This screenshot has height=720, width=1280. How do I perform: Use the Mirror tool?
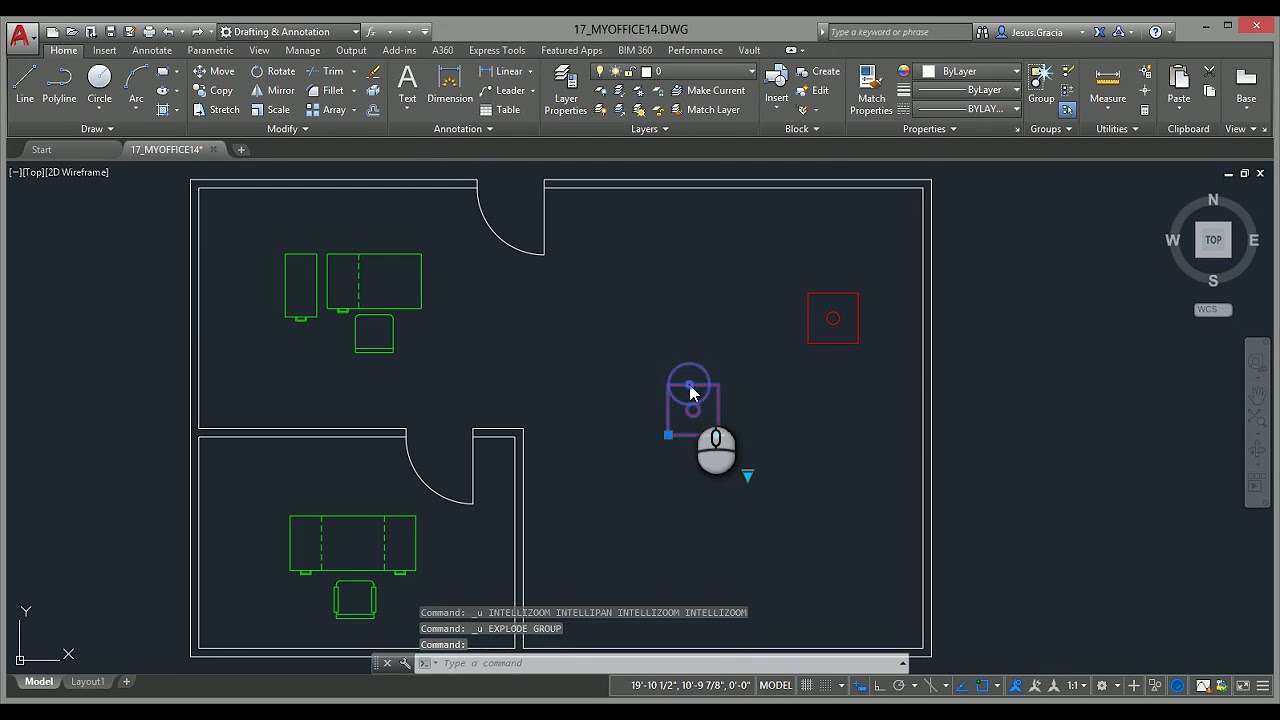(272, 90)
